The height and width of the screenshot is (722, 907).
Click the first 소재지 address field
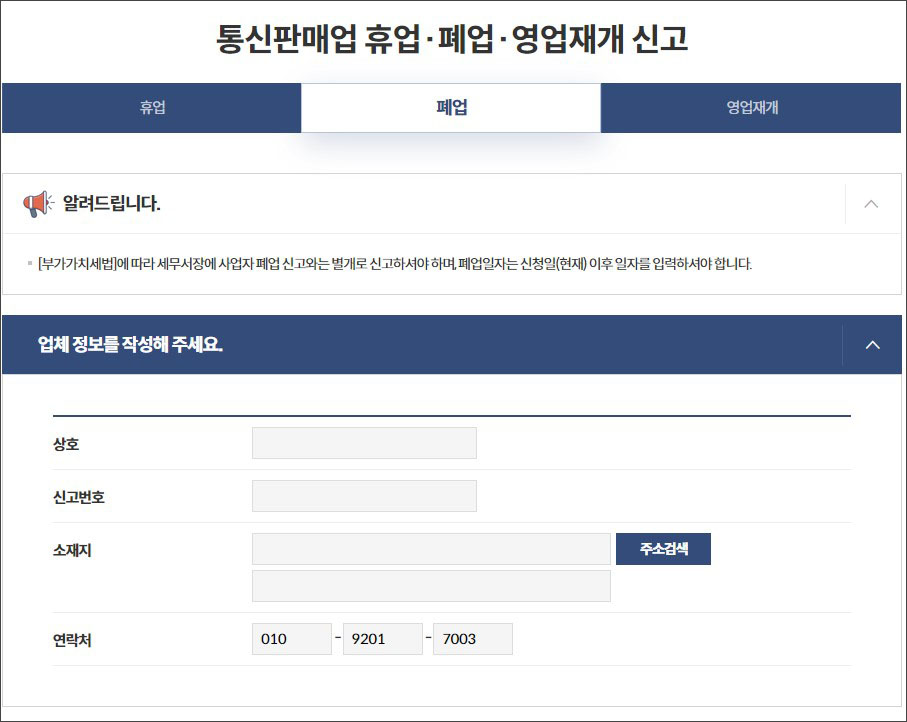pyautogui.click(x=432, y=549)
